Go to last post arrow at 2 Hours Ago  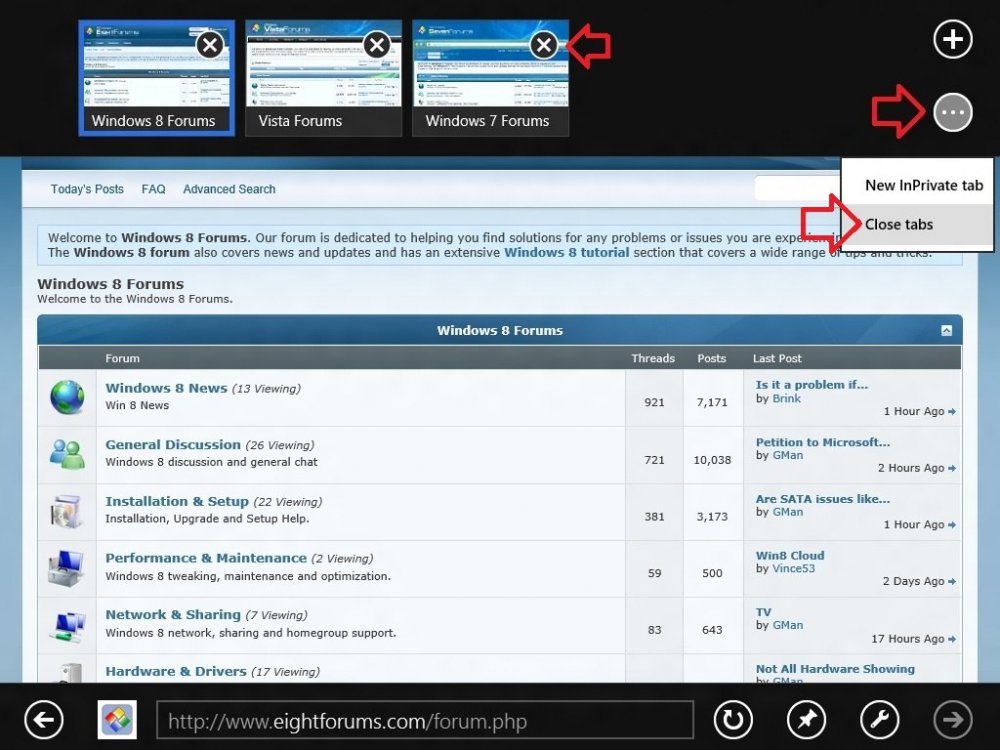point(952,469)
